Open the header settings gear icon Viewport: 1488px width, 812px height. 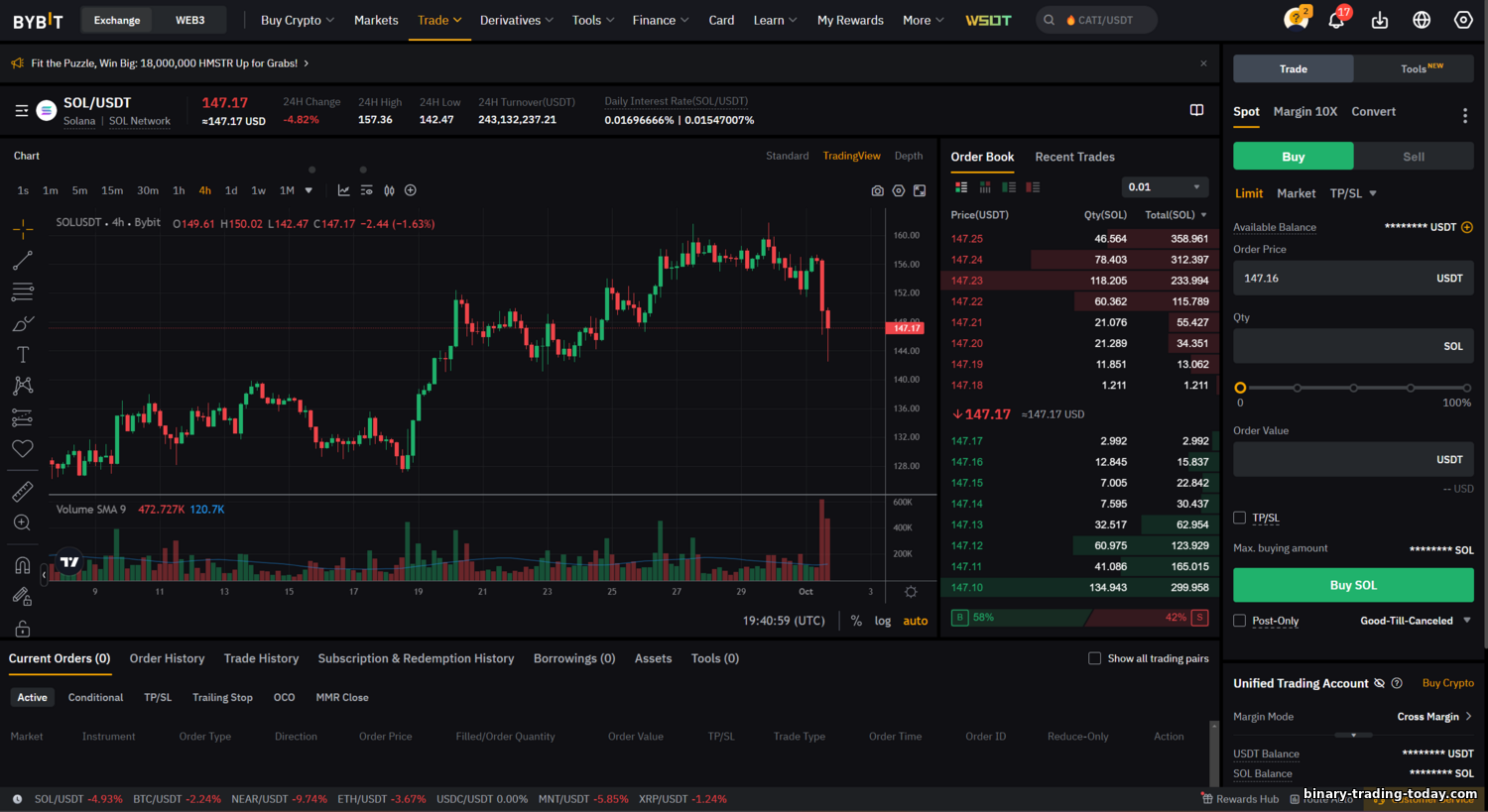pyautogui.click(x=1463, y=20)
